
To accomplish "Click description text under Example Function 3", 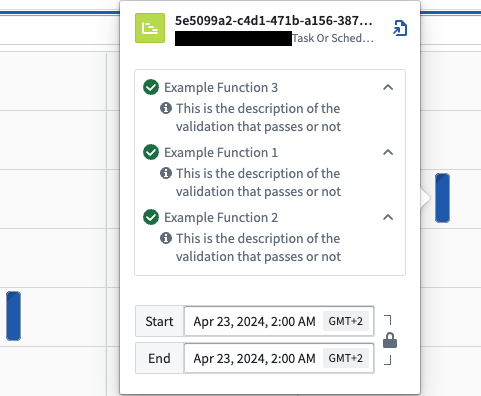I will point(258,117).
